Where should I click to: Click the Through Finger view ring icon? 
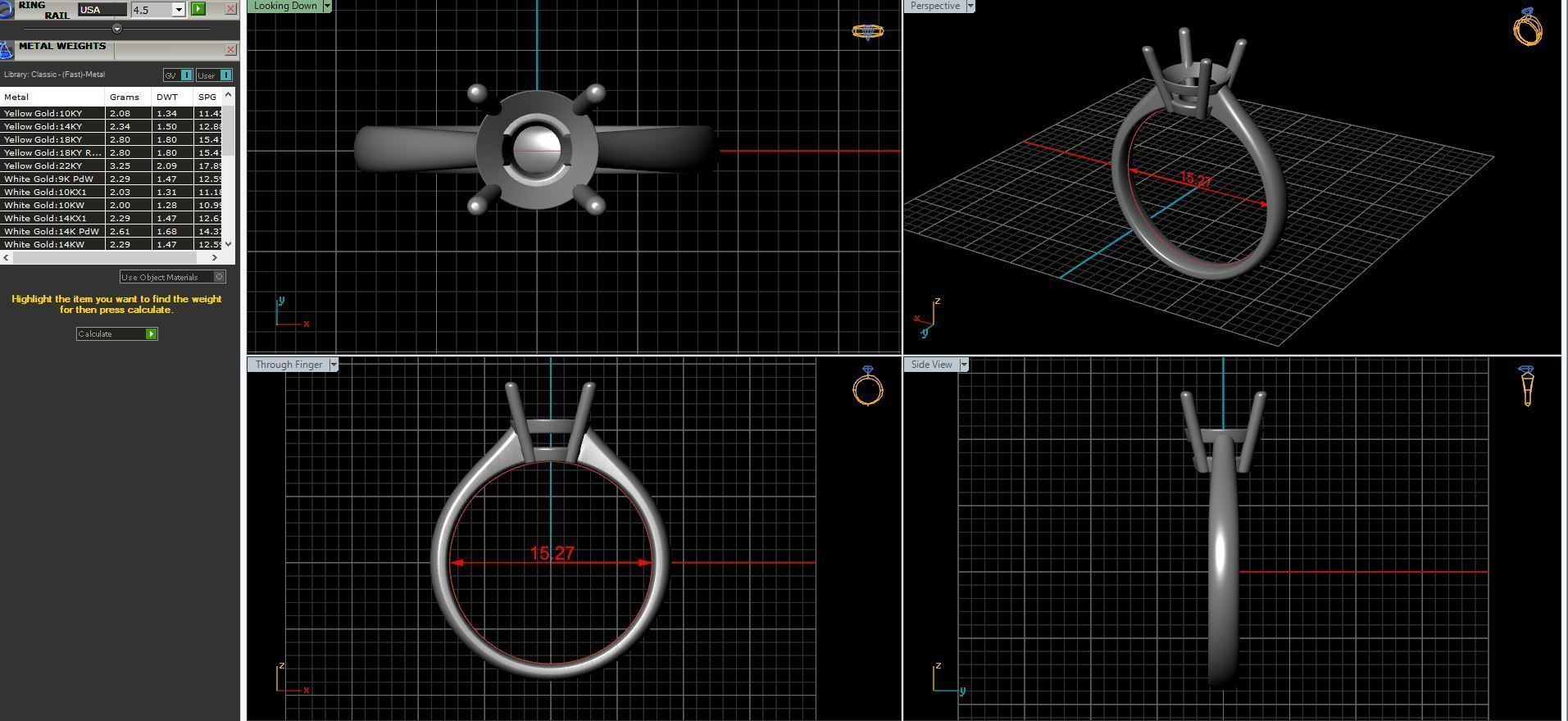pyautogui.click(x=868, y=385)
